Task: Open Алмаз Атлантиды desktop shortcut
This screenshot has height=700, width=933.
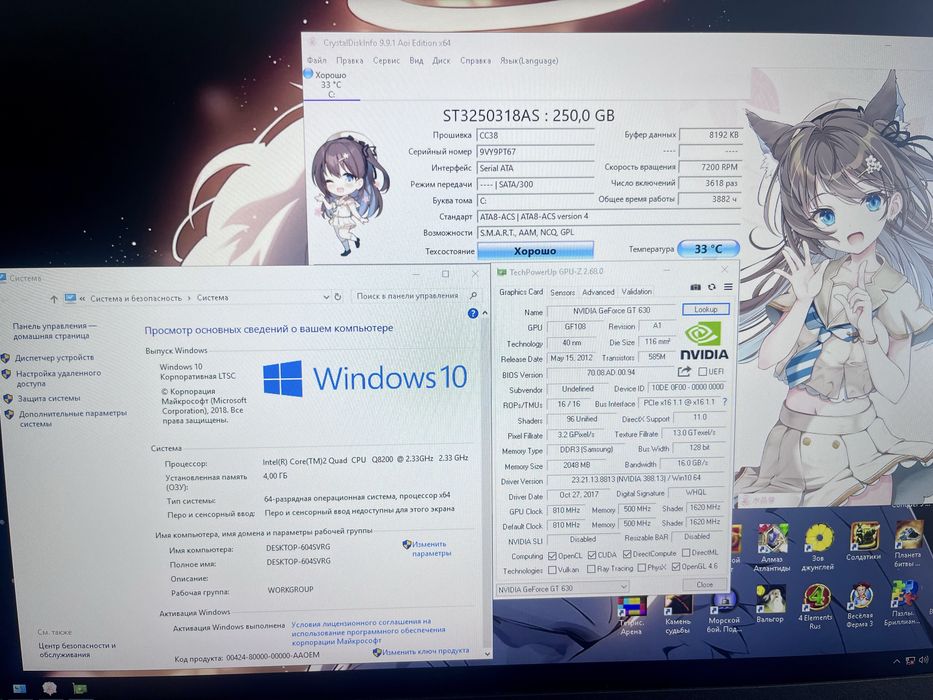Action: pos(772,547)
